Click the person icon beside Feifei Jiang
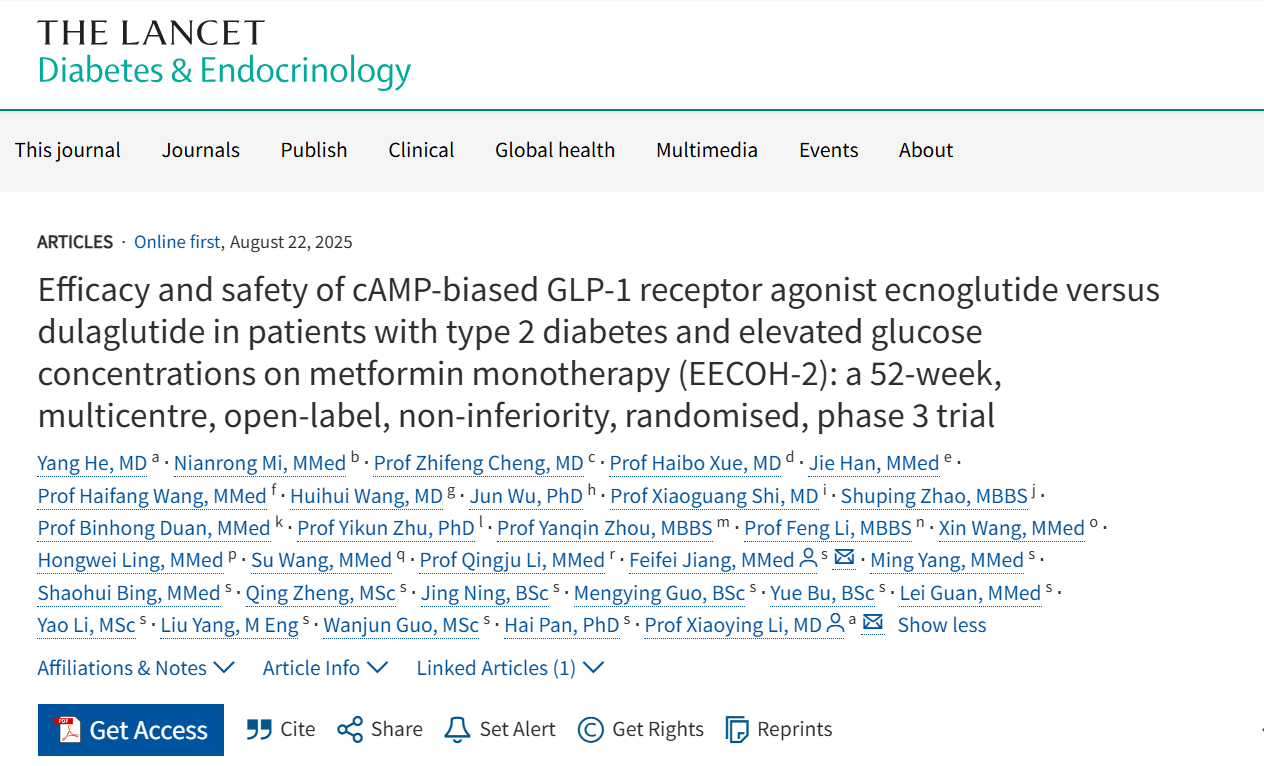Screen dimensions: 1264x766 pos(808,559)
